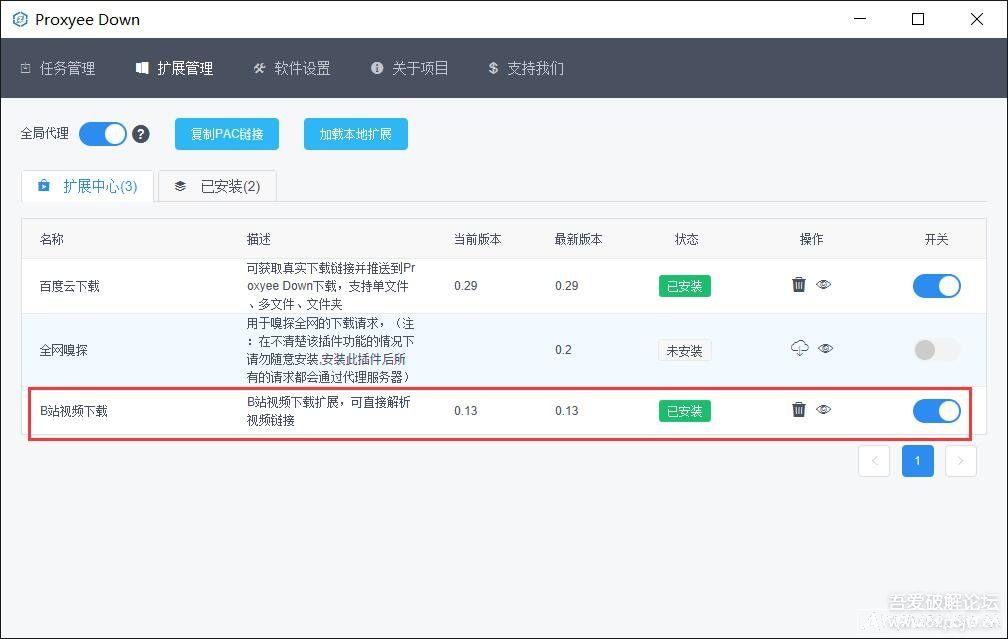Disable the B站视频下载 extension switch

[x=936, y=411]
